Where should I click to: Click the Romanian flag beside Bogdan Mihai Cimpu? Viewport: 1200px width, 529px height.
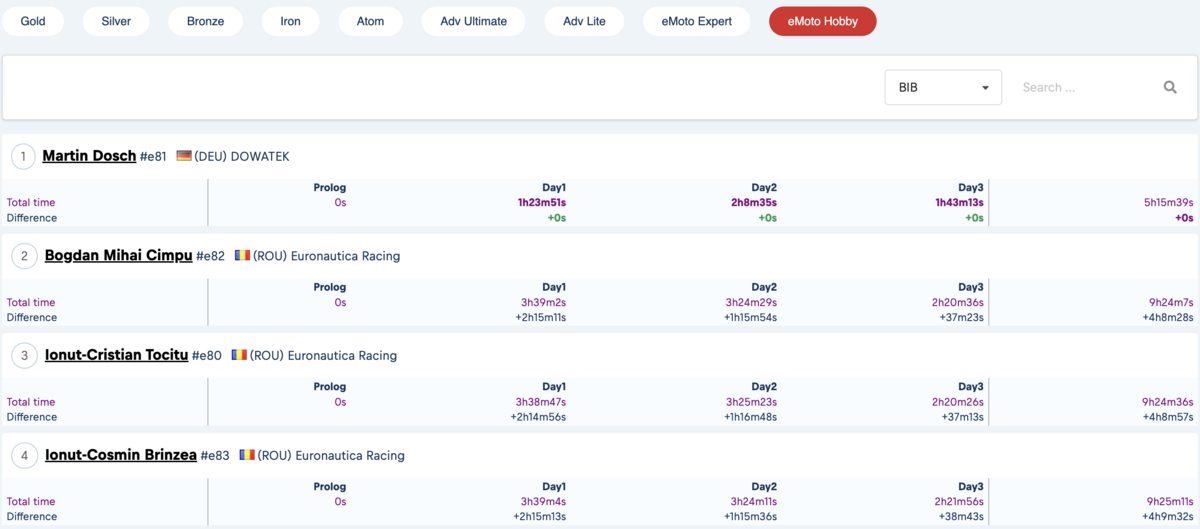tap(242, 255)
